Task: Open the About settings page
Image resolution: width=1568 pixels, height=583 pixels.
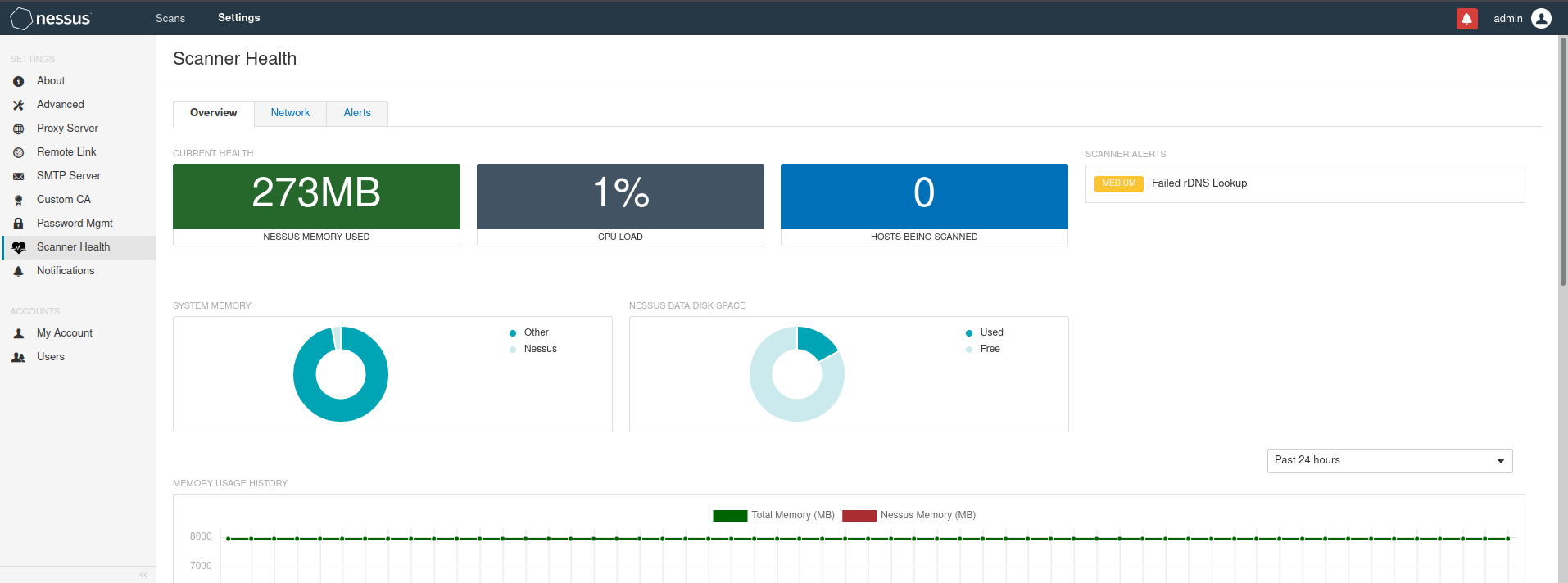Action: (51, 80)
